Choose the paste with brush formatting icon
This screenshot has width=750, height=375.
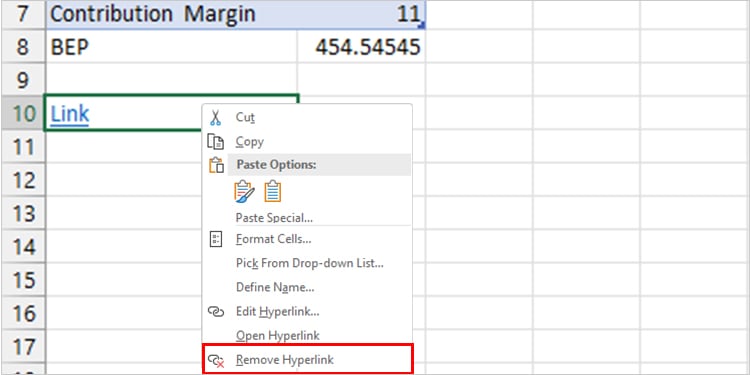244,191
